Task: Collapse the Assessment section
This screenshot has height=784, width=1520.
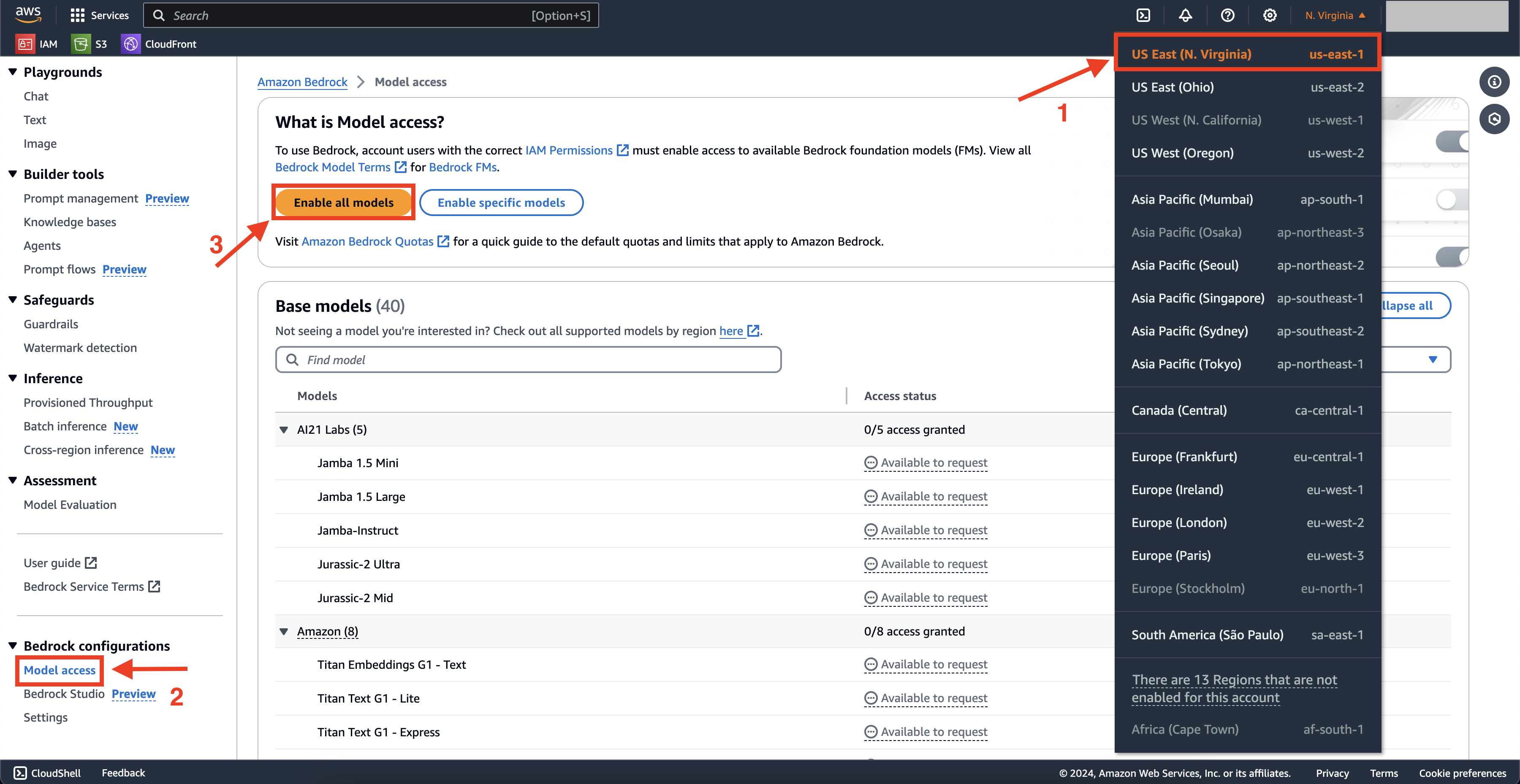Action: [x=12, y=481]
